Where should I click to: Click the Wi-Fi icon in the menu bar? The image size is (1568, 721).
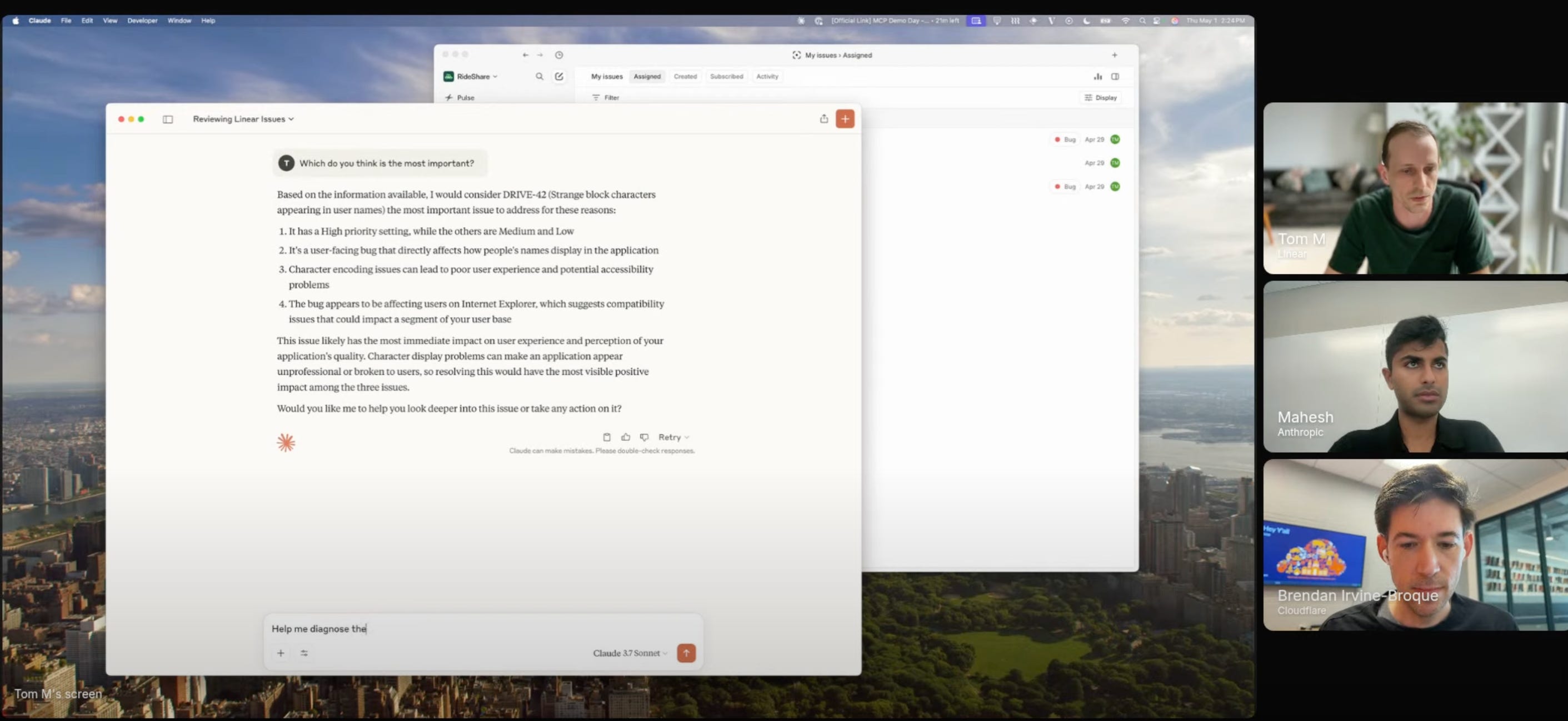pos(1125,21)
